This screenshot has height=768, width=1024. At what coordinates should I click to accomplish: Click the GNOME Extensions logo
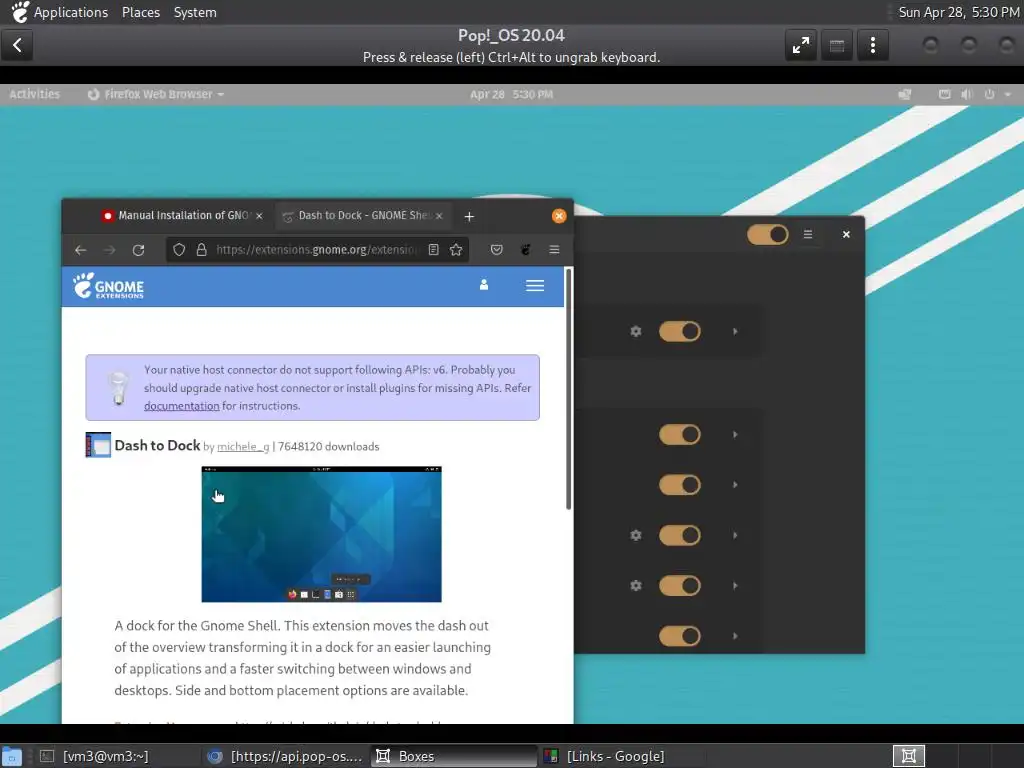click(108, 286)
